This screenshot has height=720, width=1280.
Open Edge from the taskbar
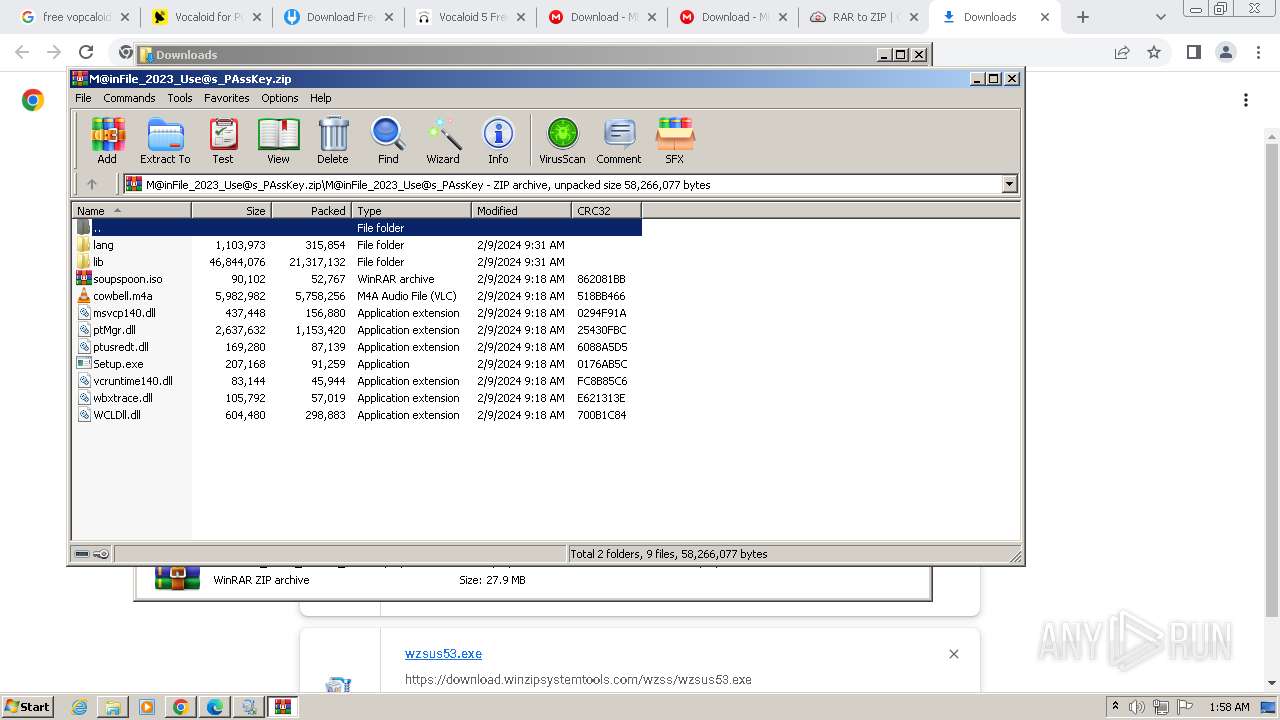click(x=215, y=707)
